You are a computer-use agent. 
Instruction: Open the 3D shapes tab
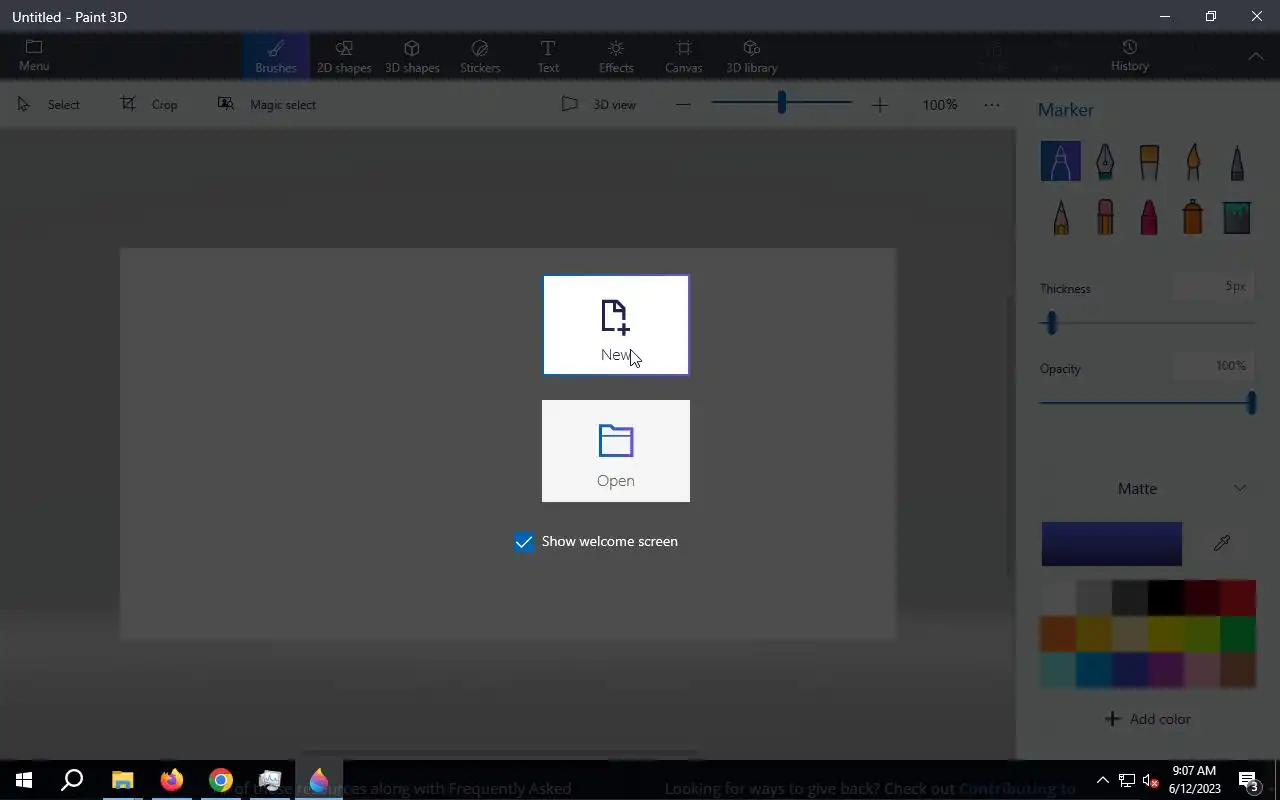tap(412, 56)
